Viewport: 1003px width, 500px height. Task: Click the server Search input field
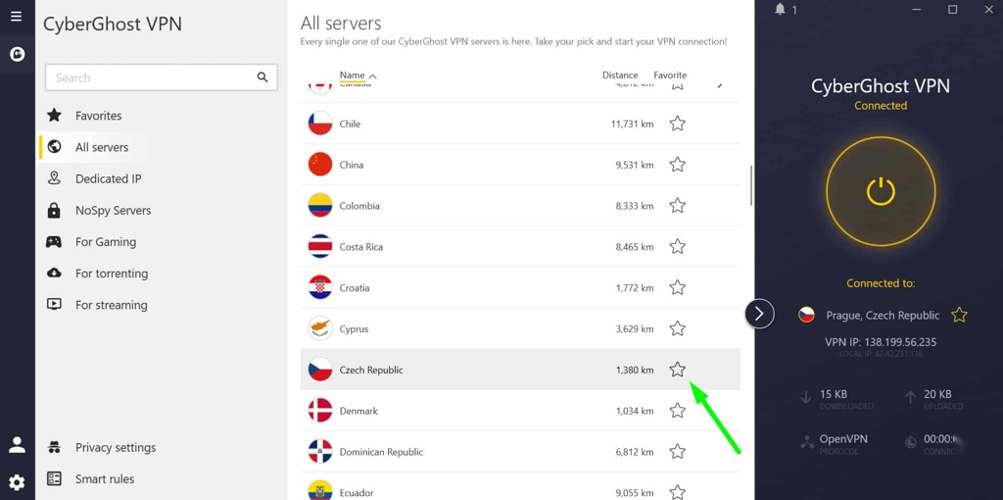coord(150,77)
